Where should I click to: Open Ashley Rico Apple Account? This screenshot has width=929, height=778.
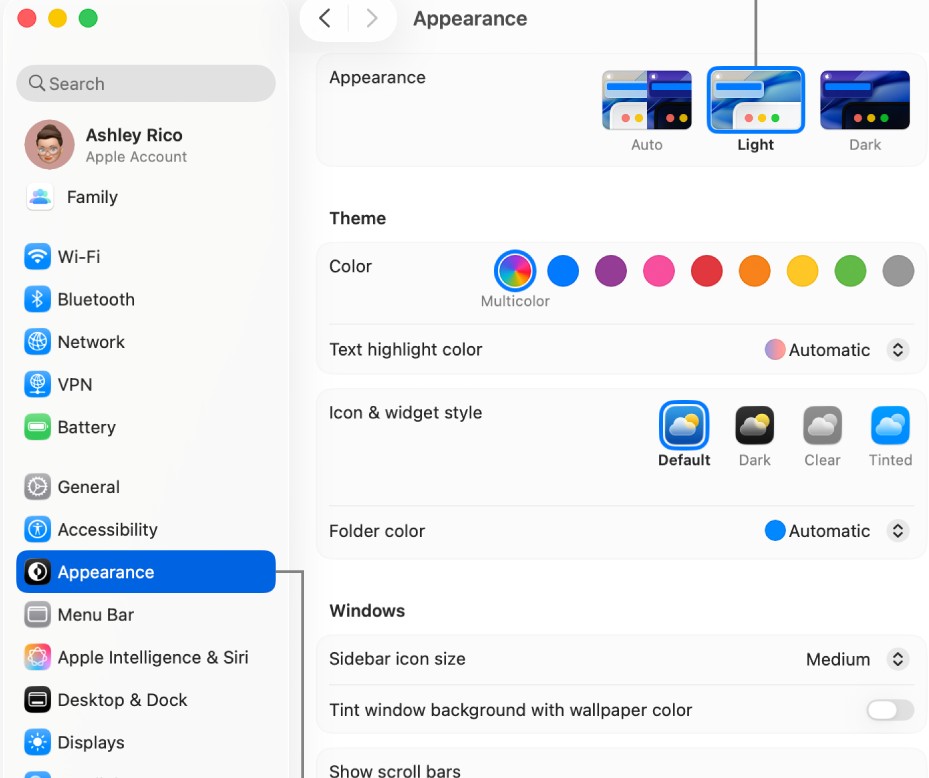pos(134,145)
